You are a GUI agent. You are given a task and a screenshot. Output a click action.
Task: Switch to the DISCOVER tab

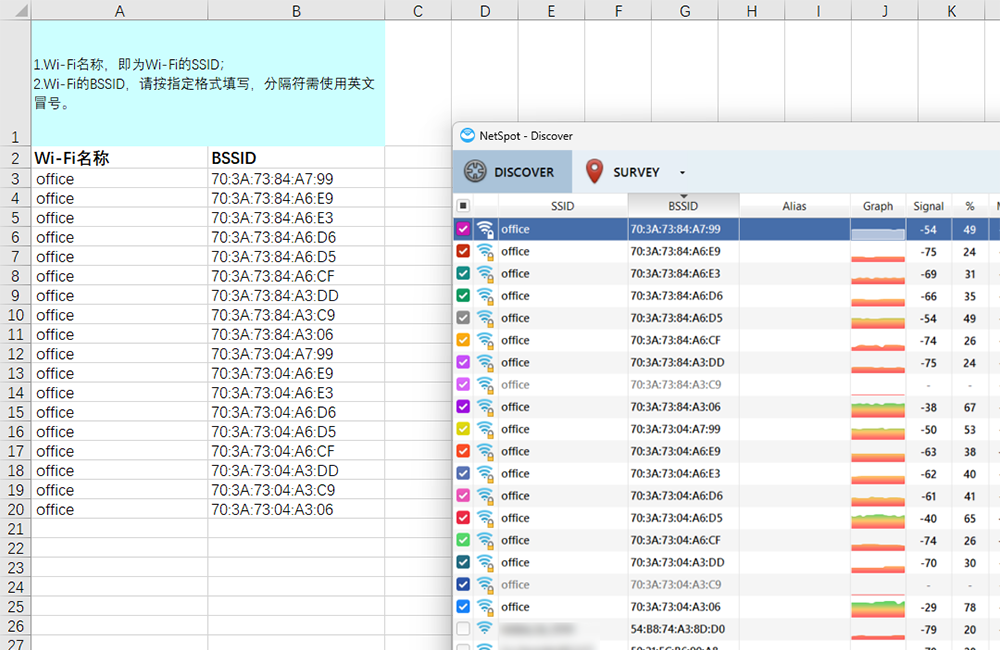point(512,172)
